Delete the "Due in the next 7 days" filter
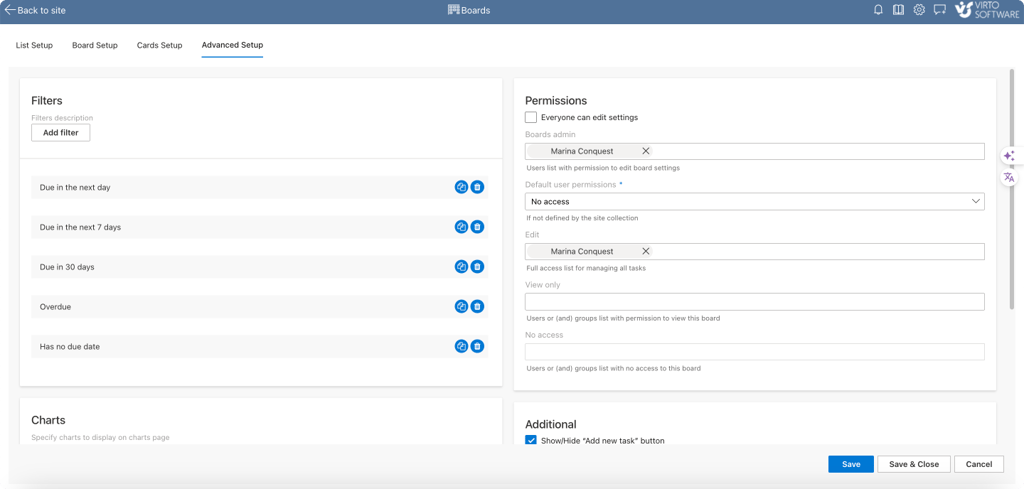The image size is (1024, 489). point(477,227)
